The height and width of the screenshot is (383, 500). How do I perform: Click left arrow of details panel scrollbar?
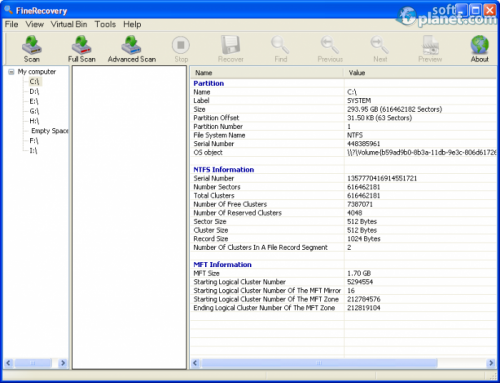195,363
